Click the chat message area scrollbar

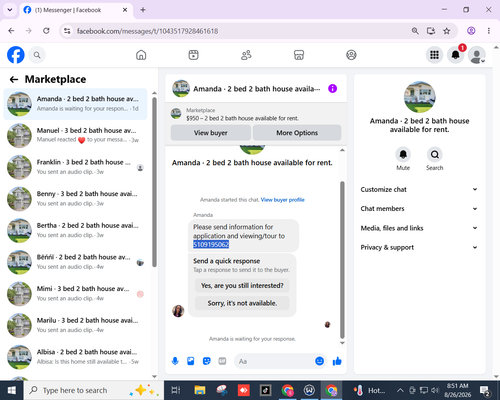coord(342,260)
